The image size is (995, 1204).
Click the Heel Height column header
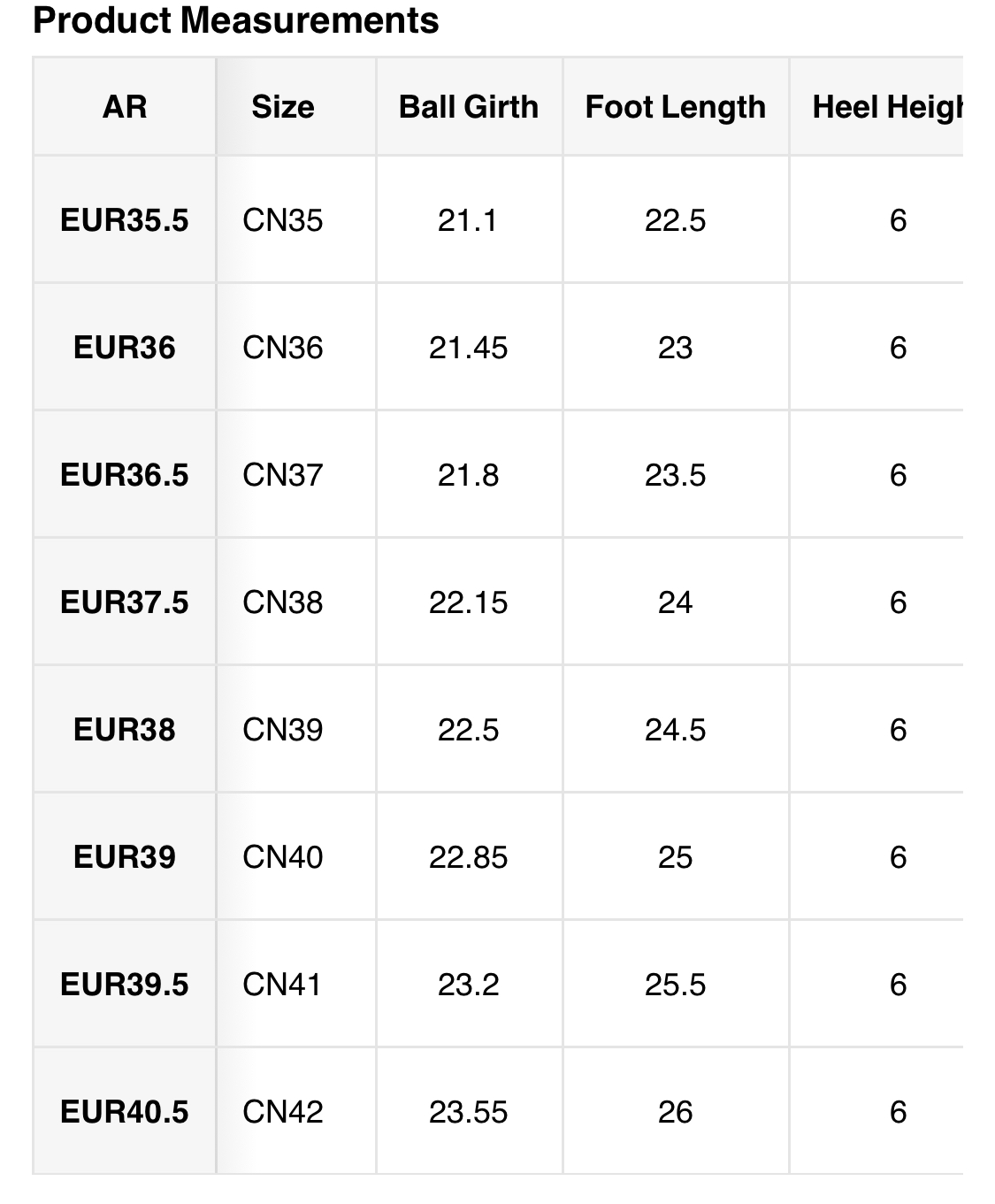[886, 107]
